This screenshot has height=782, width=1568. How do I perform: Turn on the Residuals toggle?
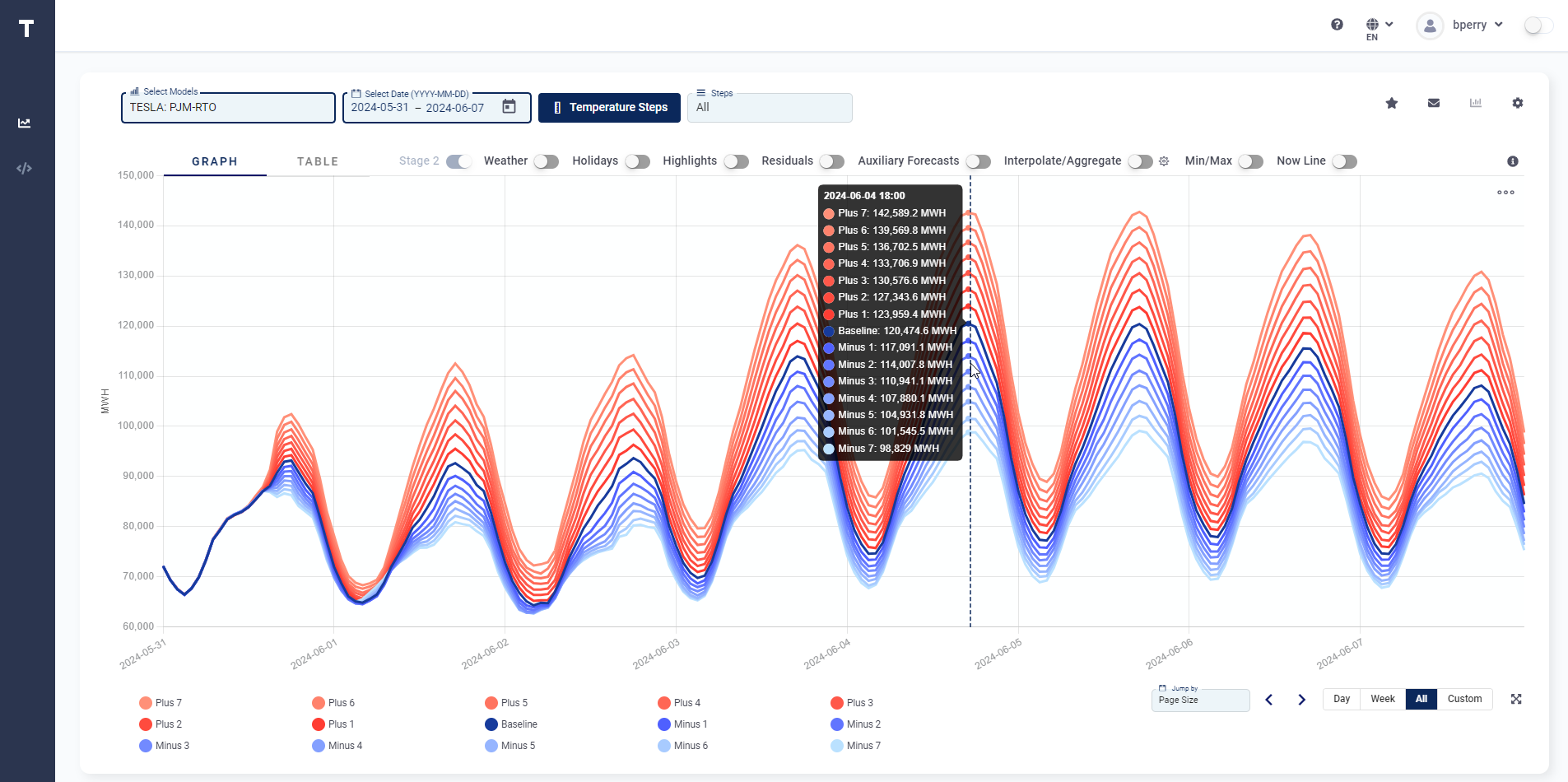tap(832, 161)
